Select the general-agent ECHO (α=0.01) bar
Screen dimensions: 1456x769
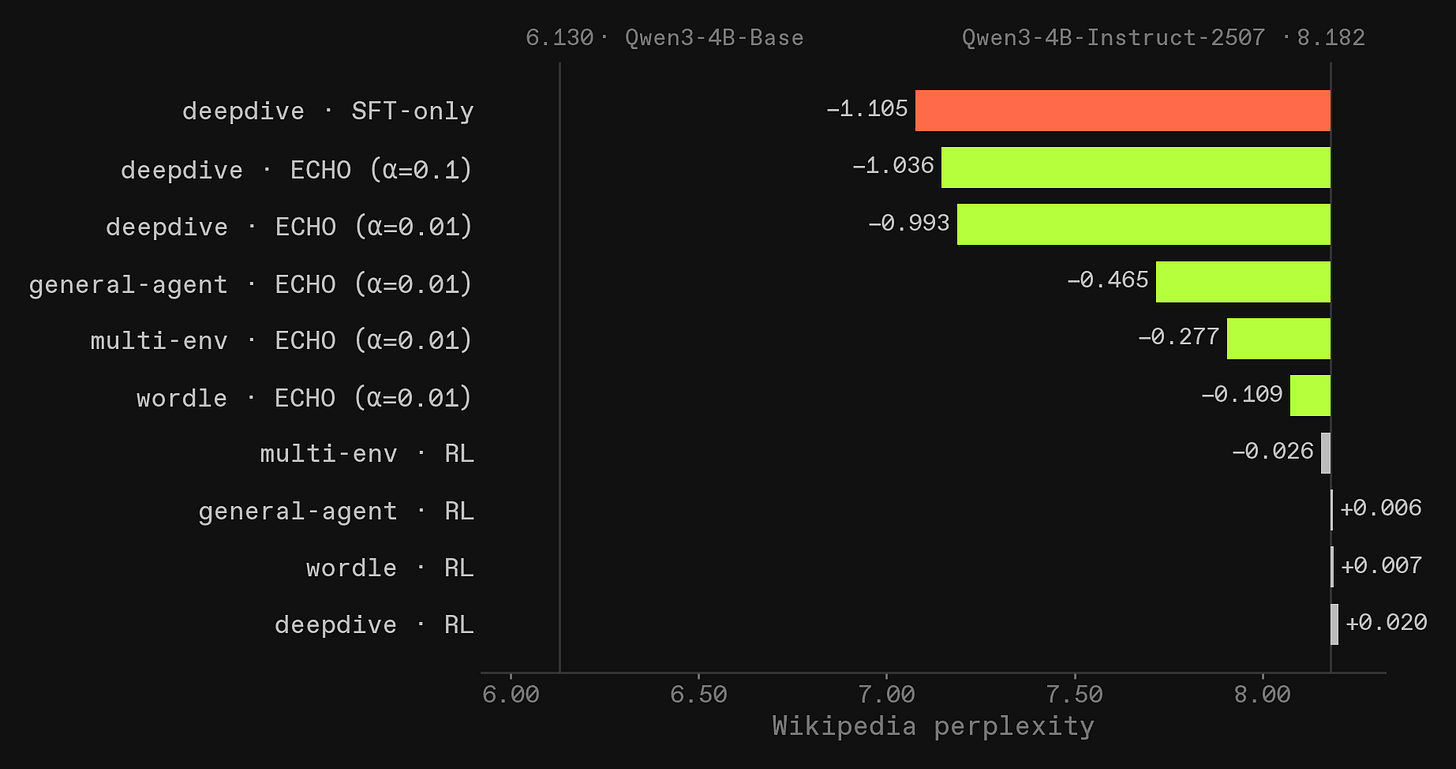1243,281
